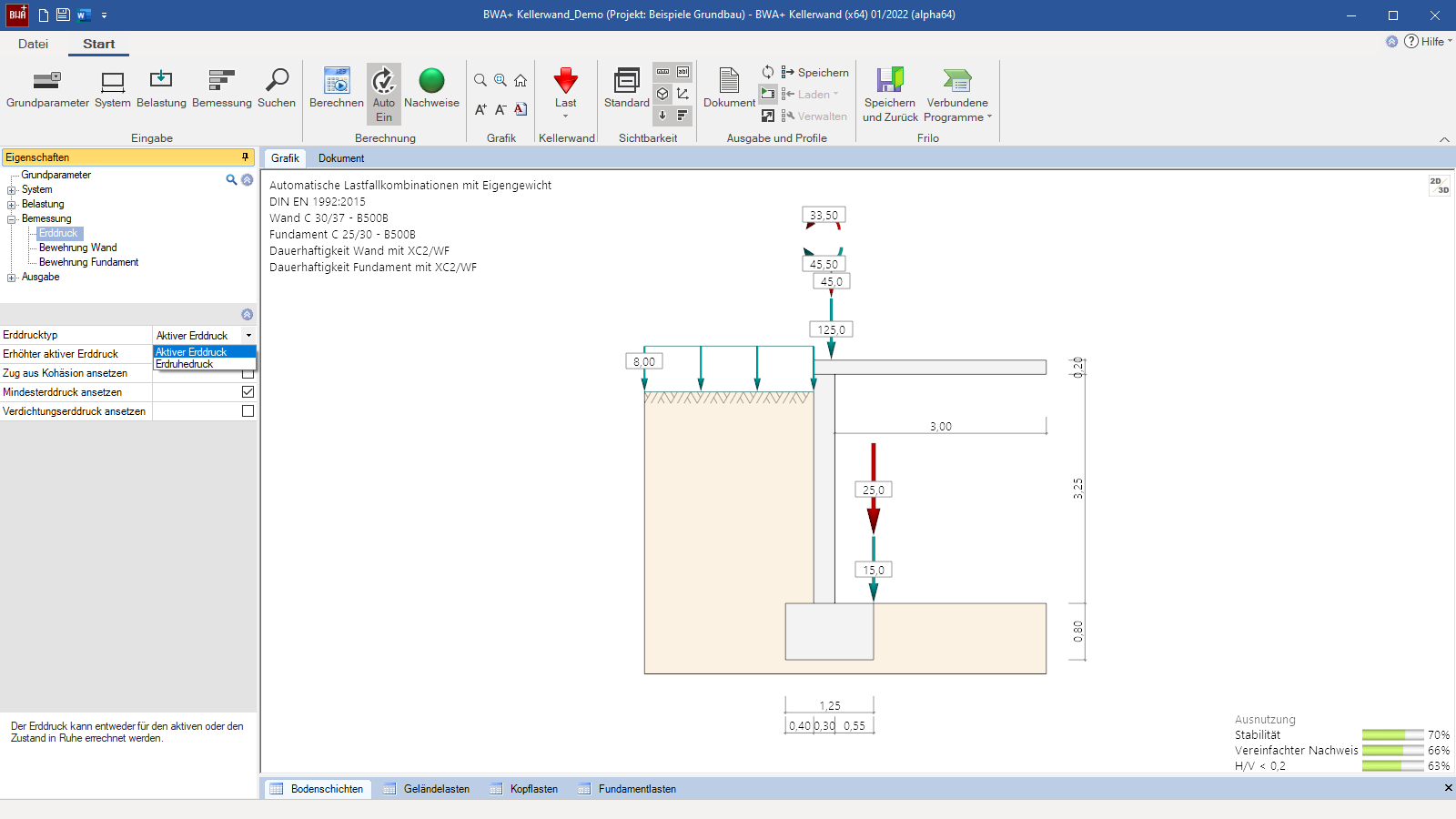Toggle down-arrow load visibility icon

(x=662, y=116)
